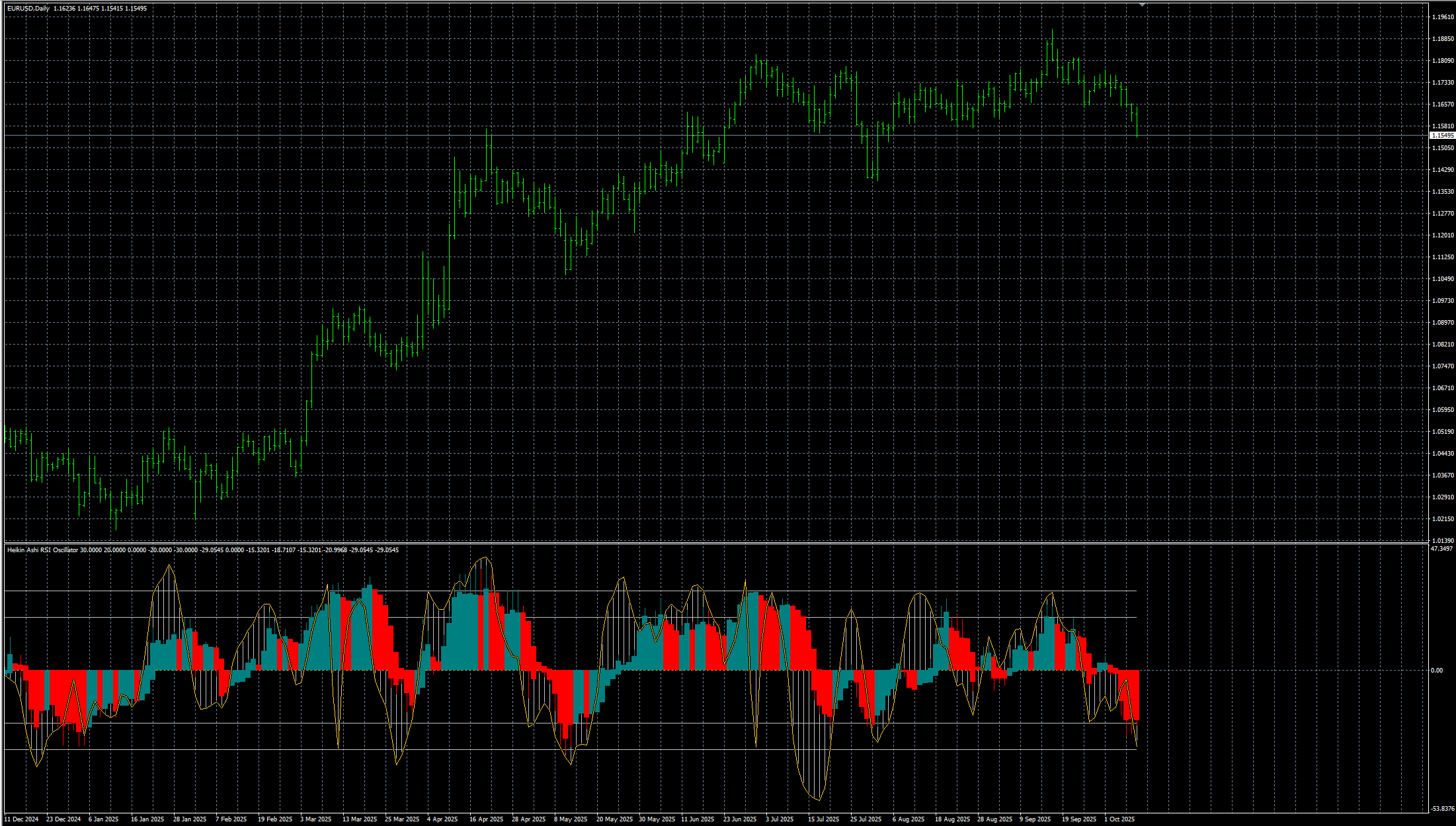This screenshot has height=826, width=1456.
Task: Click the 1.05190 price scale label
Action: click(x=1443, y=432)
